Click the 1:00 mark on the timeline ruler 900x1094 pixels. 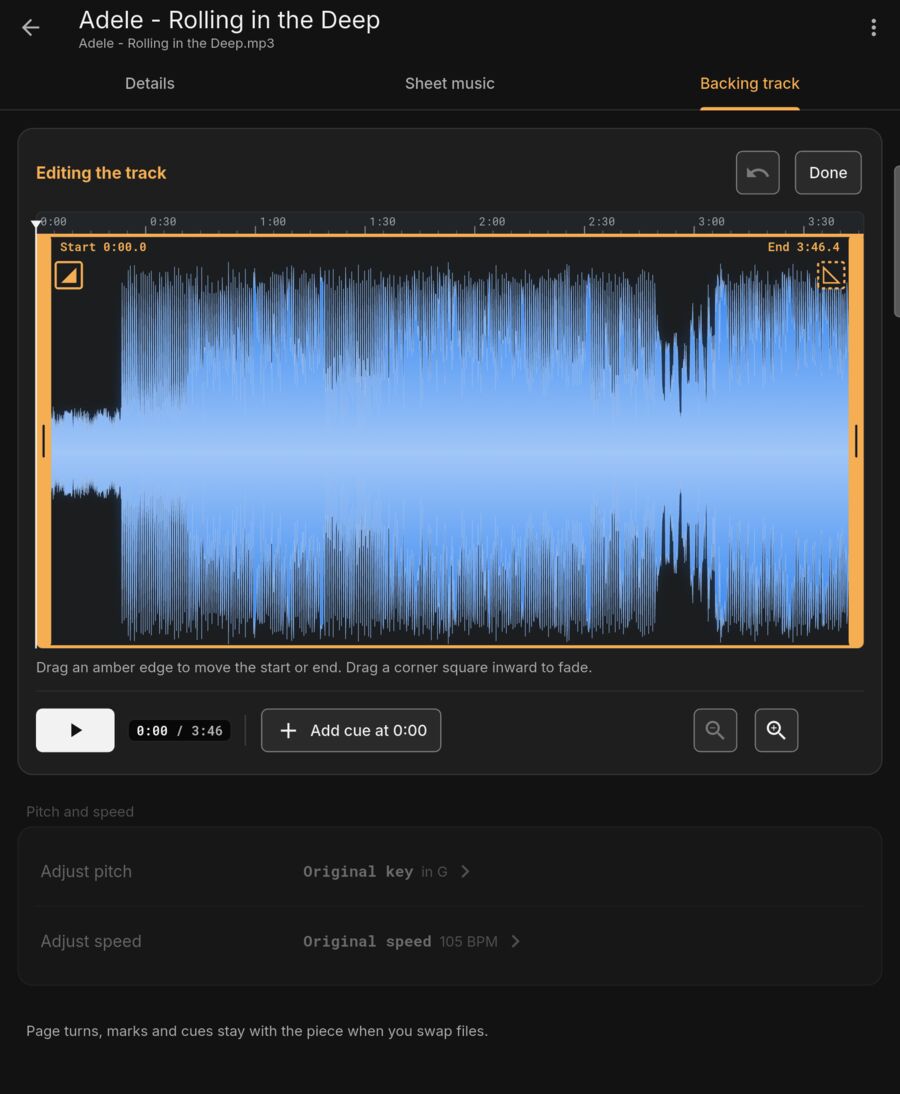[272, 222]
